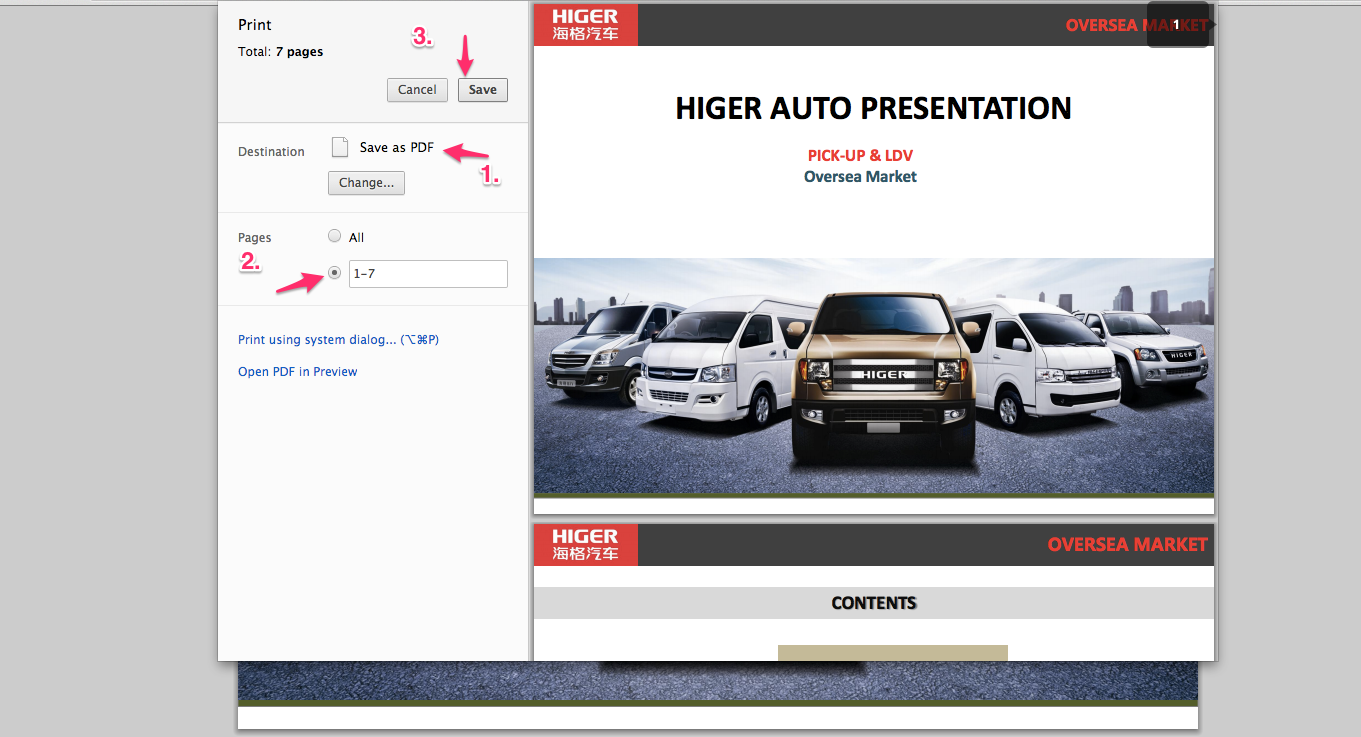Click the Save as PDF destination label
1361x737 pixels.
click(397, 148)
